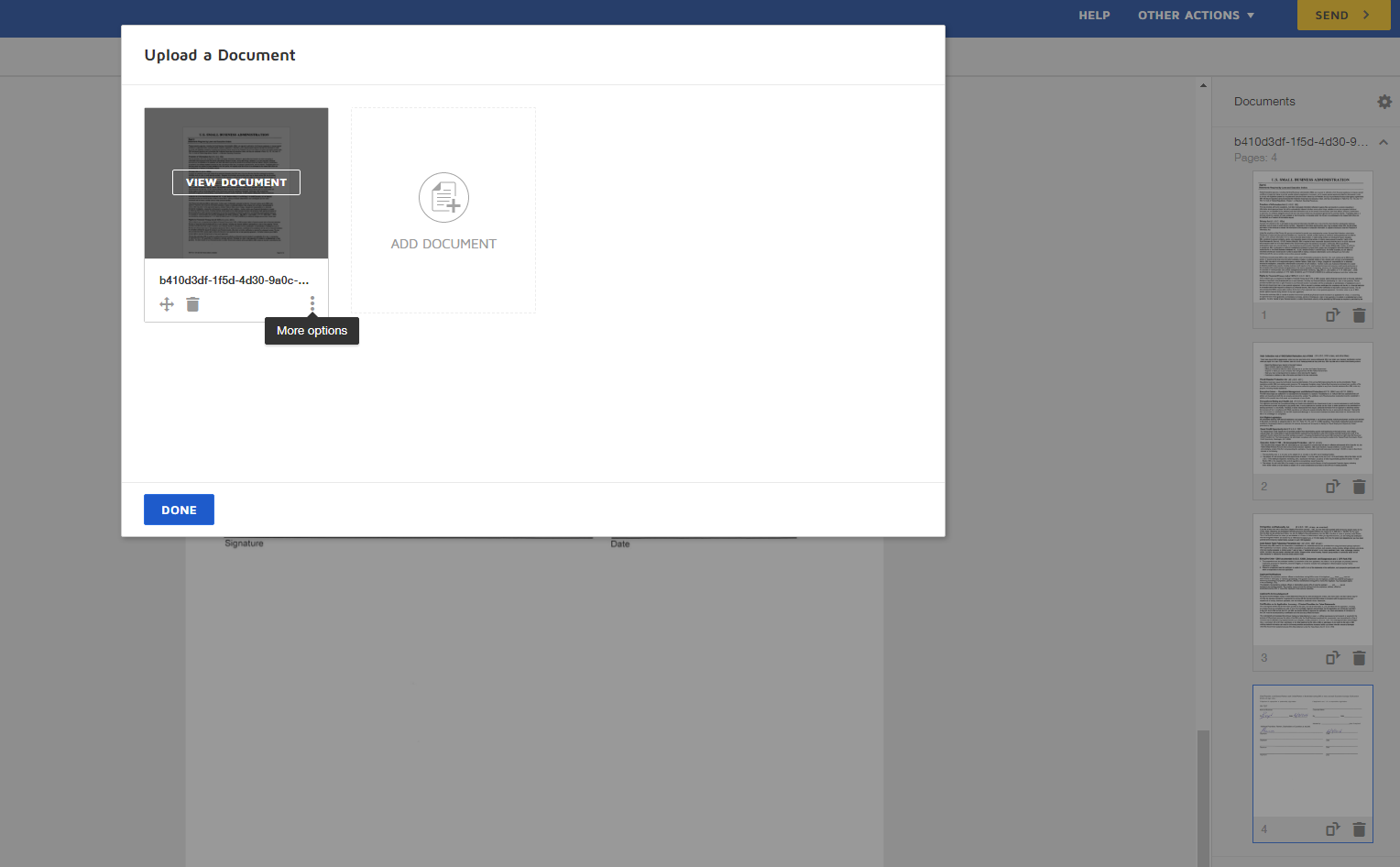Rotate page 3 in the Documents panel
This screenshot has width=1400, height=867.
pyautogui.click(x=1333, y=658)
